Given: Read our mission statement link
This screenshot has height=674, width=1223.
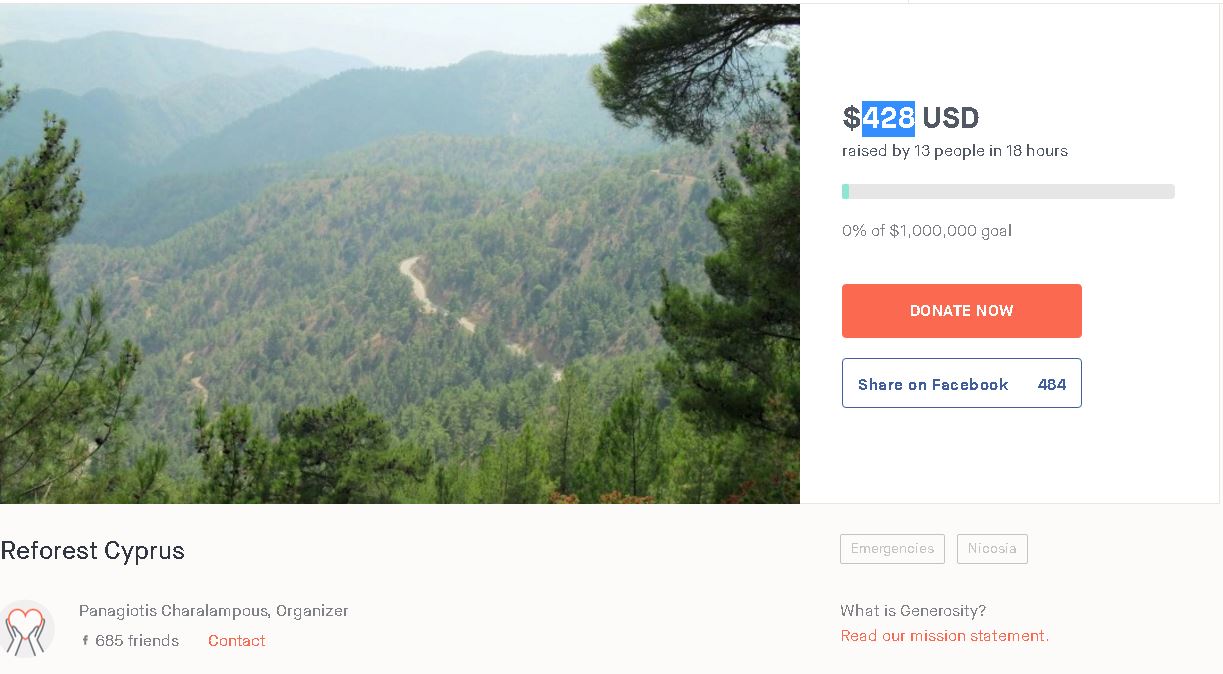Looking at the screenshot, I should coord(945,636).
